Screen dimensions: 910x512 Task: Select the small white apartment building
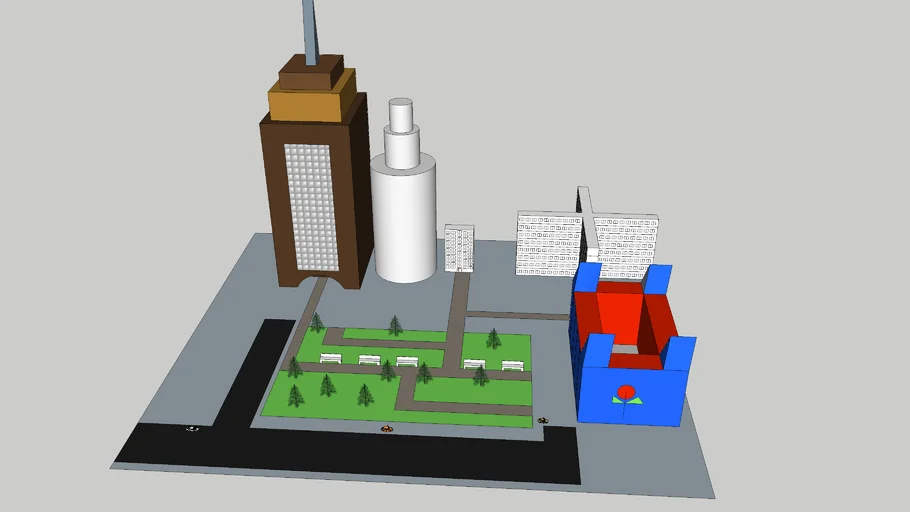(x=459, y=247)
